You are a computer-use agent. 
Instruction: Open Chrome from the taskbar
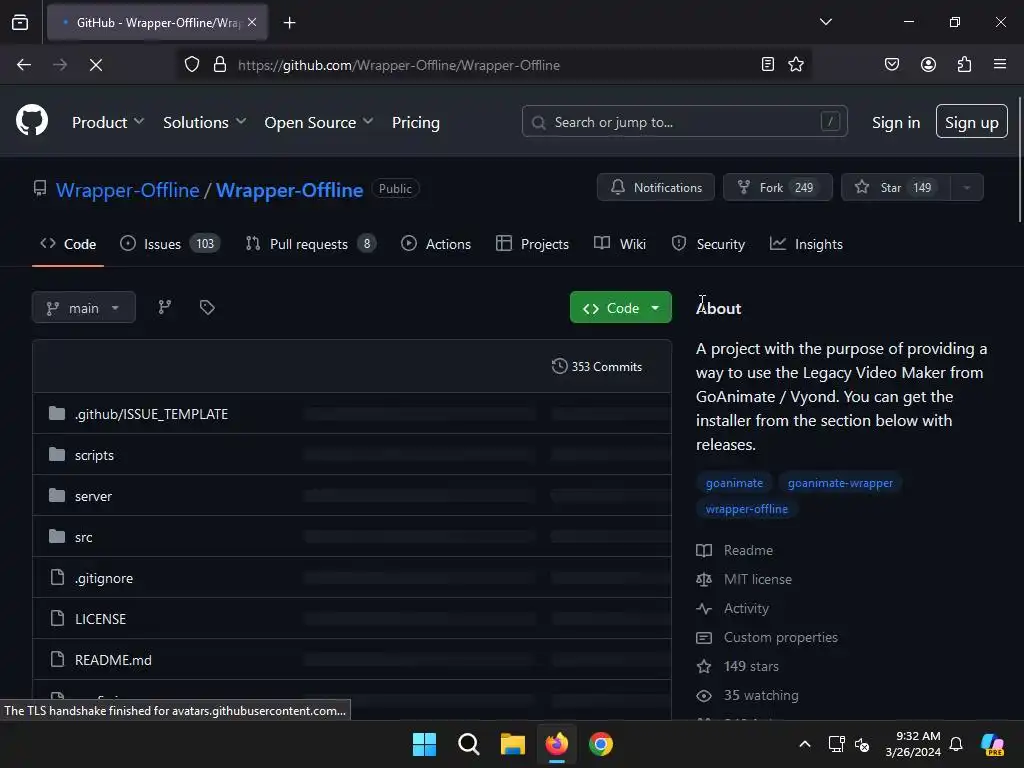tap(601, 744)
